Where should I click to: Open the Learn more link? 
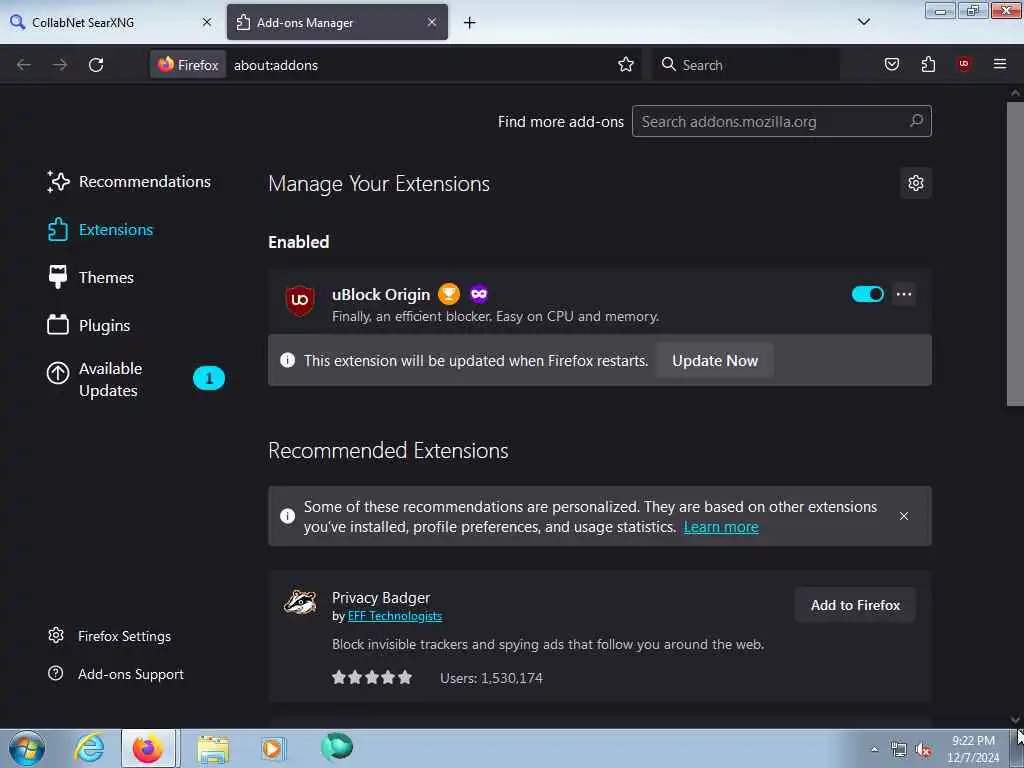[x=721, y=527]
